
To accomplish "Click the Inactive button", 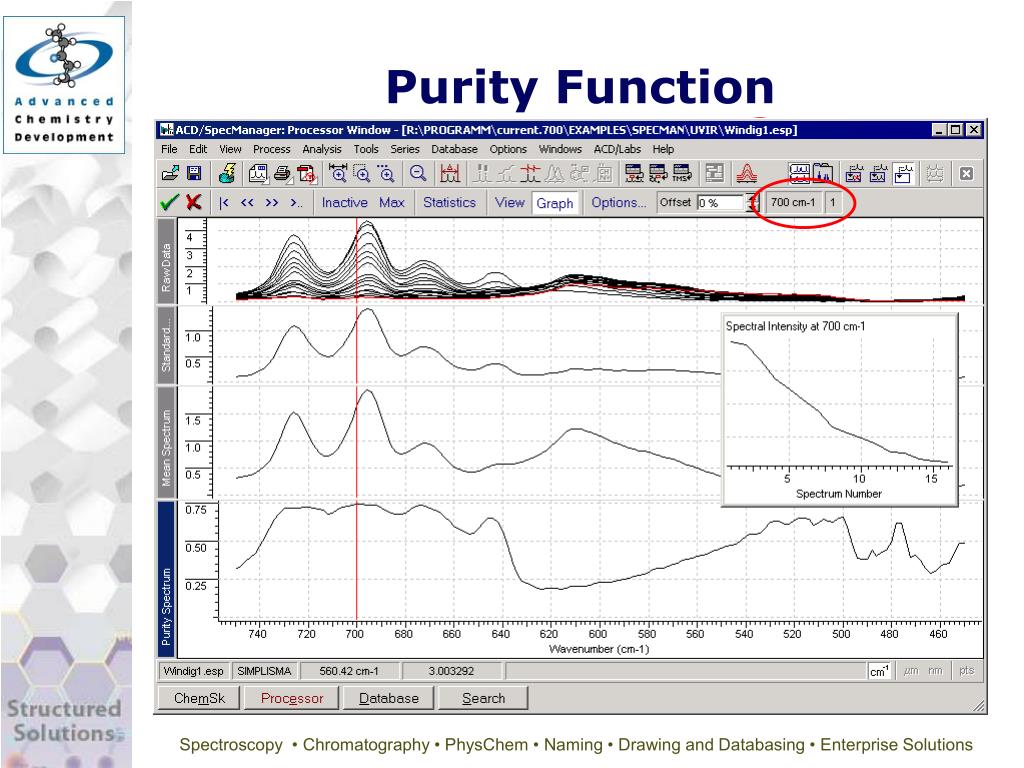I will (x=344, y=203).
